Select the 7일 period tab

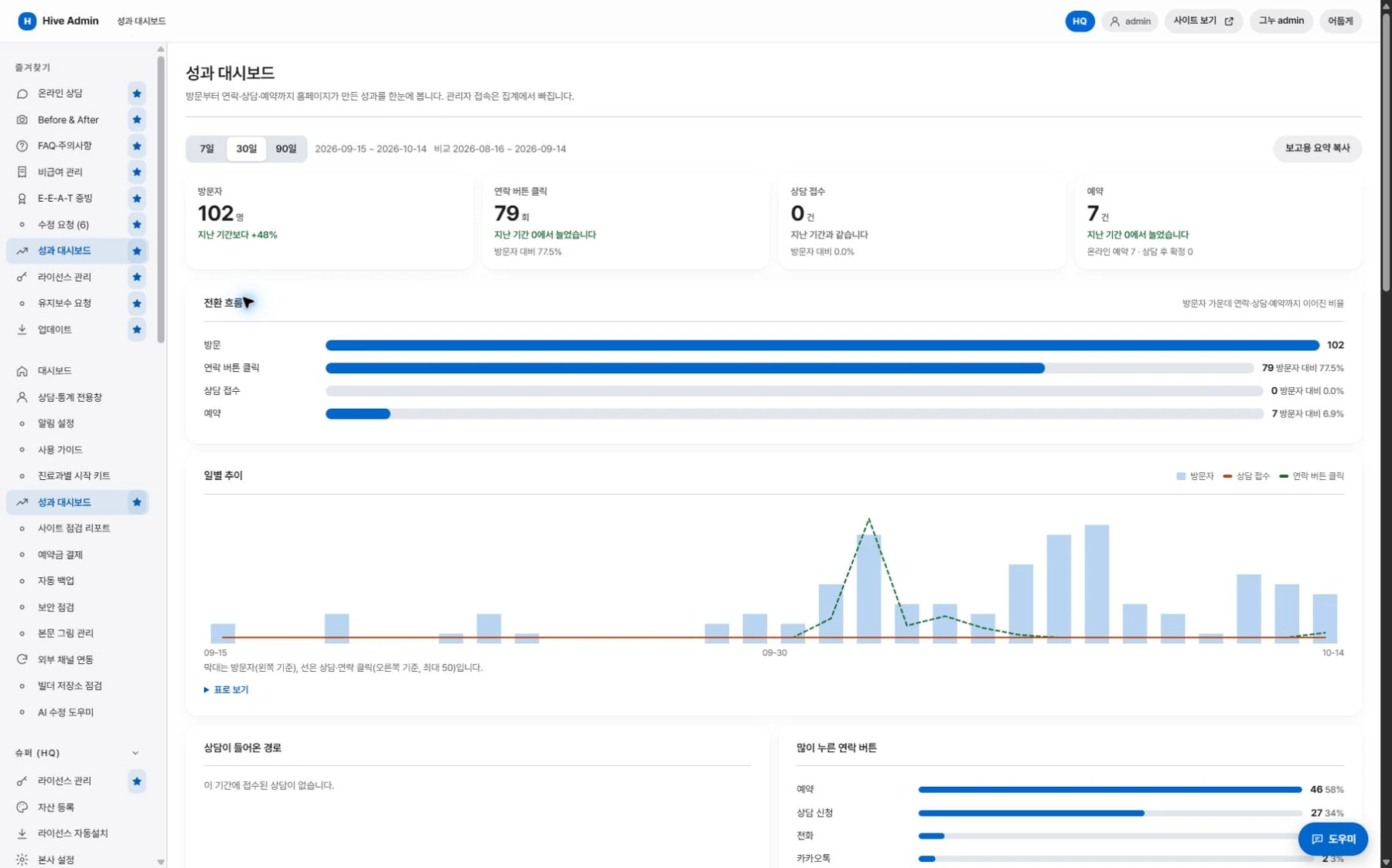(x=206, y=149)
